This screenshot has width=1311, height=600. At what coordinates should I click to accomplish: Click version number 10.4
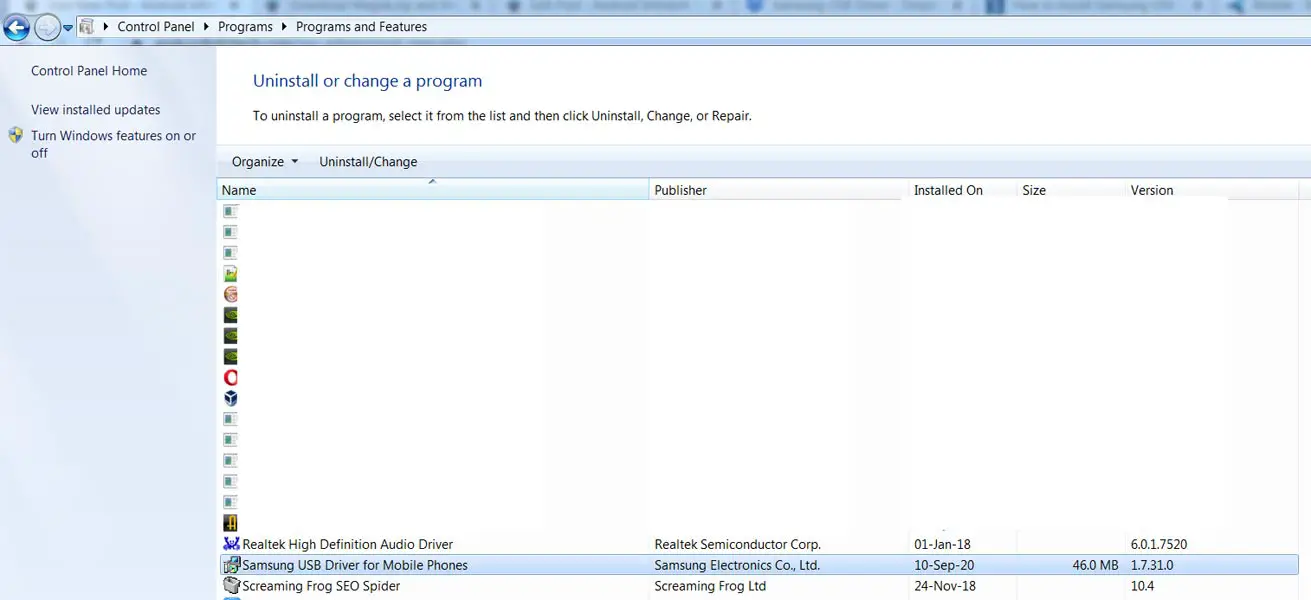click(1142, 586)
